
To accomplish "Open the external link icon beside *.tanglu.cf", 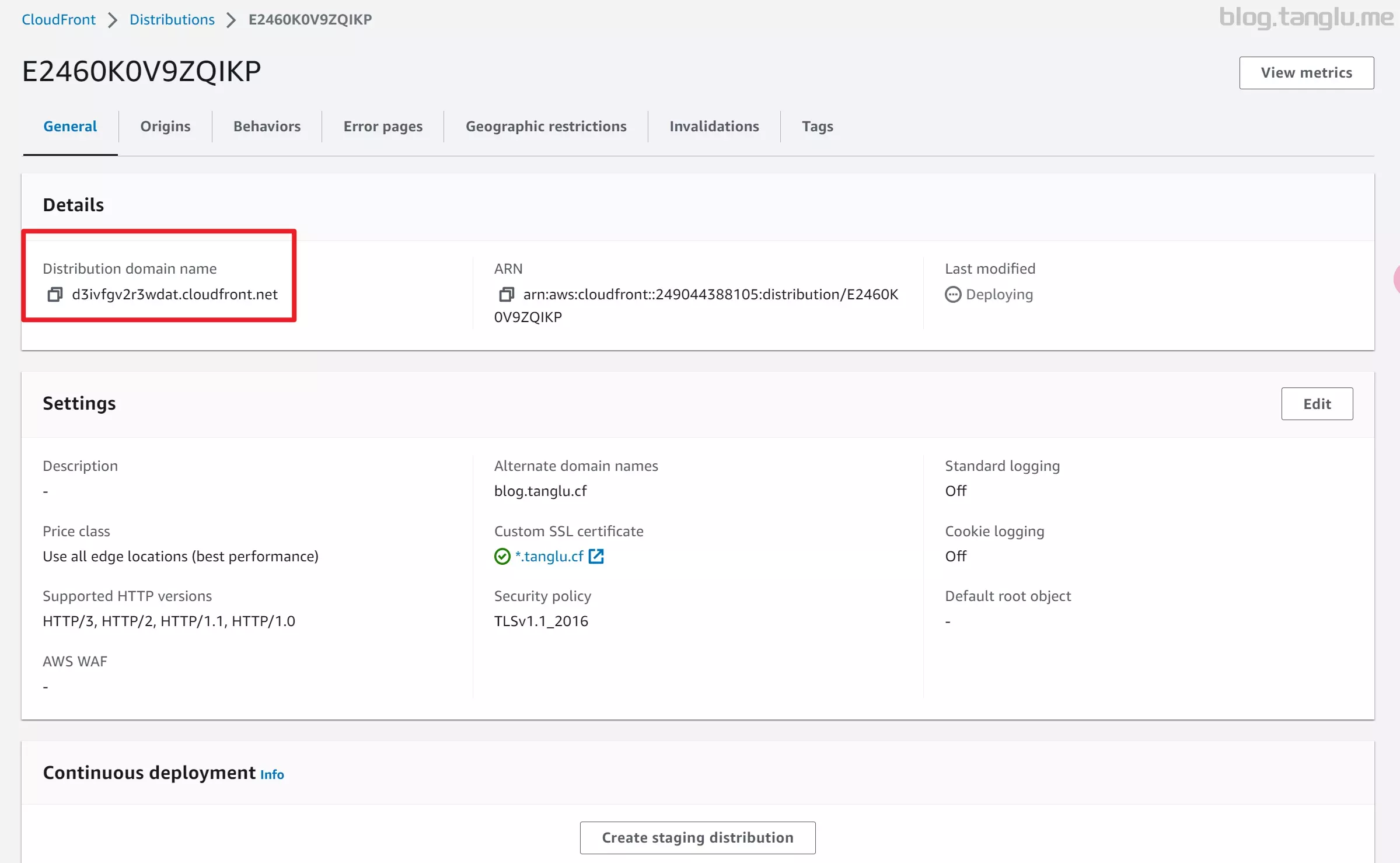I will click(596, 556).
